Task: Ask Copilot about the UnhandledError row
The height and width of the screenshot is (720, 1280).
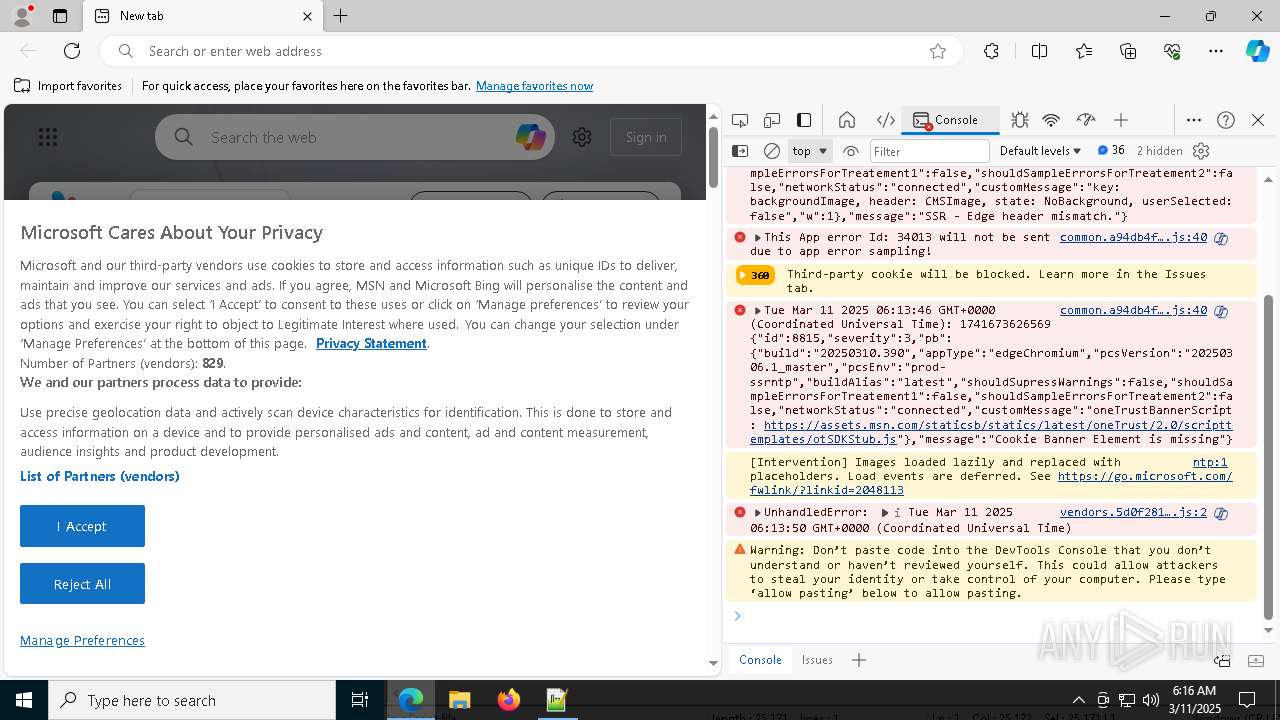Action: point(1221,513)
